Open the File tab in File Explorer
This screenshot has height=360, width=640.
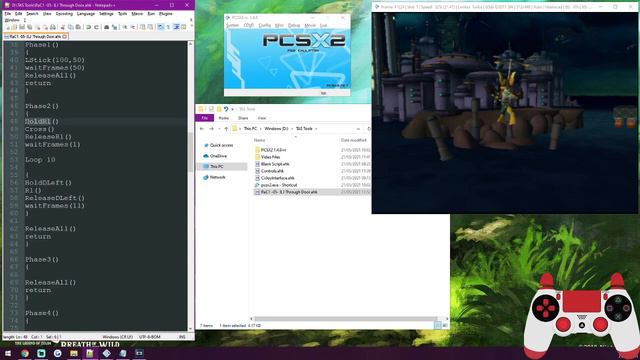pos(204,118)
